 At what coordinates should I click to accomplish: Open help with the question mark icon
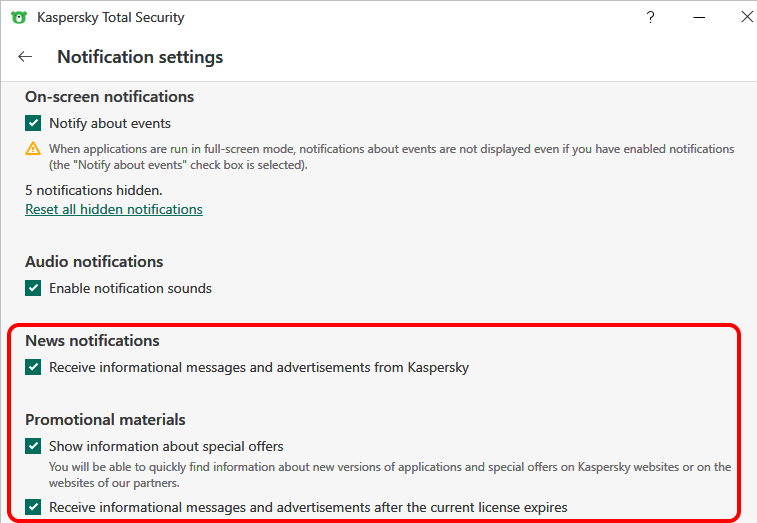point(650,17)
